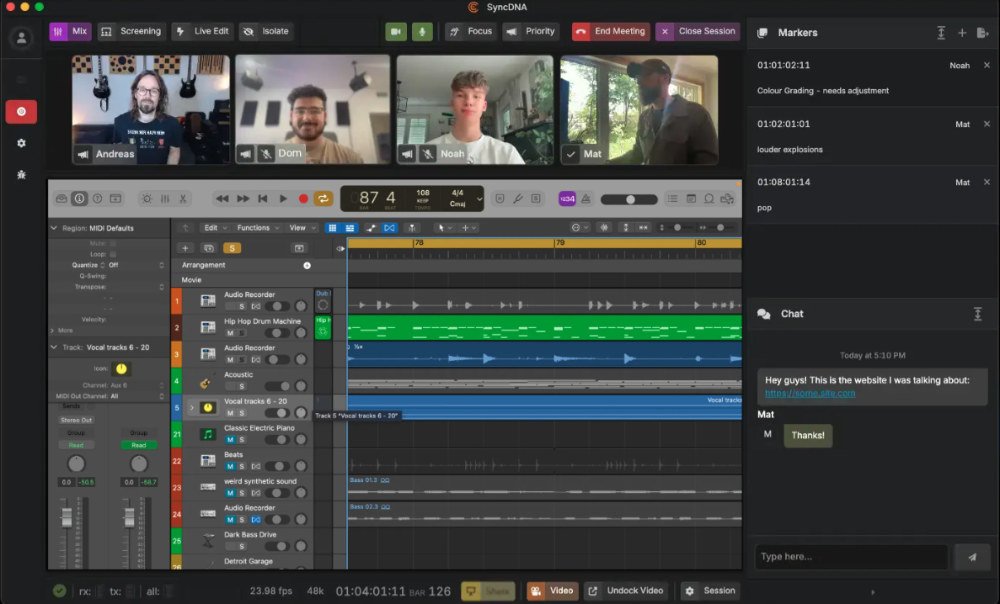Collapse the Track Vocal tracks section
This screenshot has width=1000, height=604.
54,347
